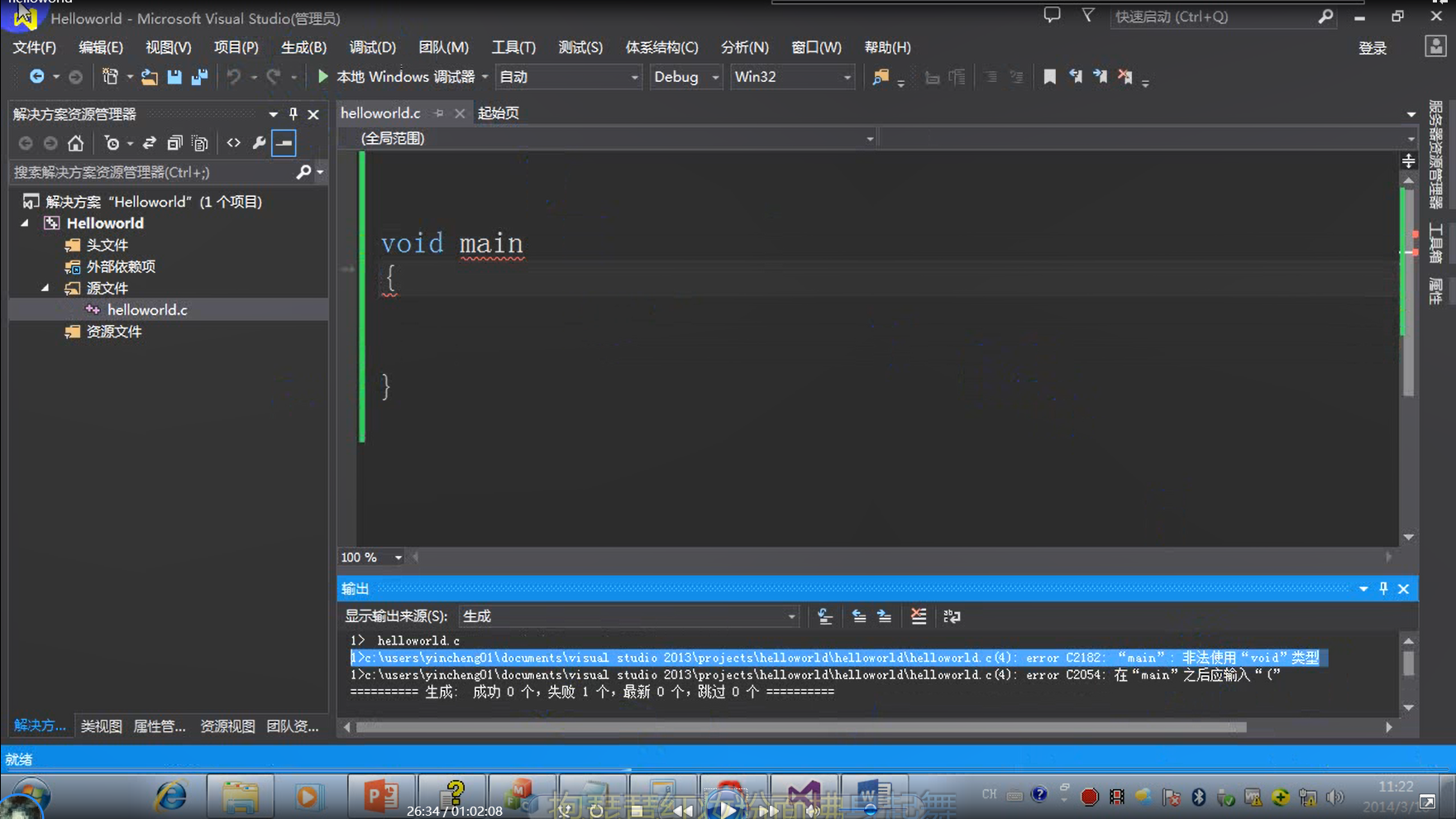This screenshot has width=1456, height=819.
Task: Open the New Project toolbar icon
Action: pos(110,77)
